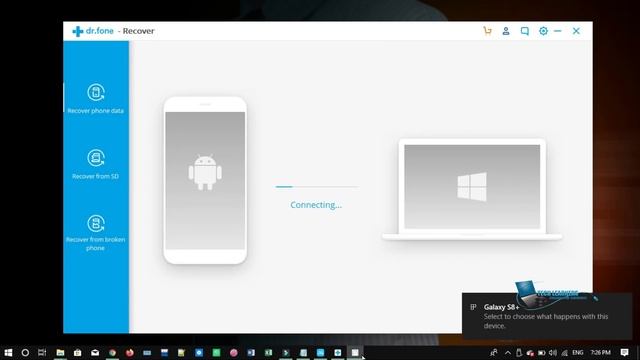Click the Android phone illustration
Image resolution: width=640 pixels, height=360 pixels.
tap(205, 180)
